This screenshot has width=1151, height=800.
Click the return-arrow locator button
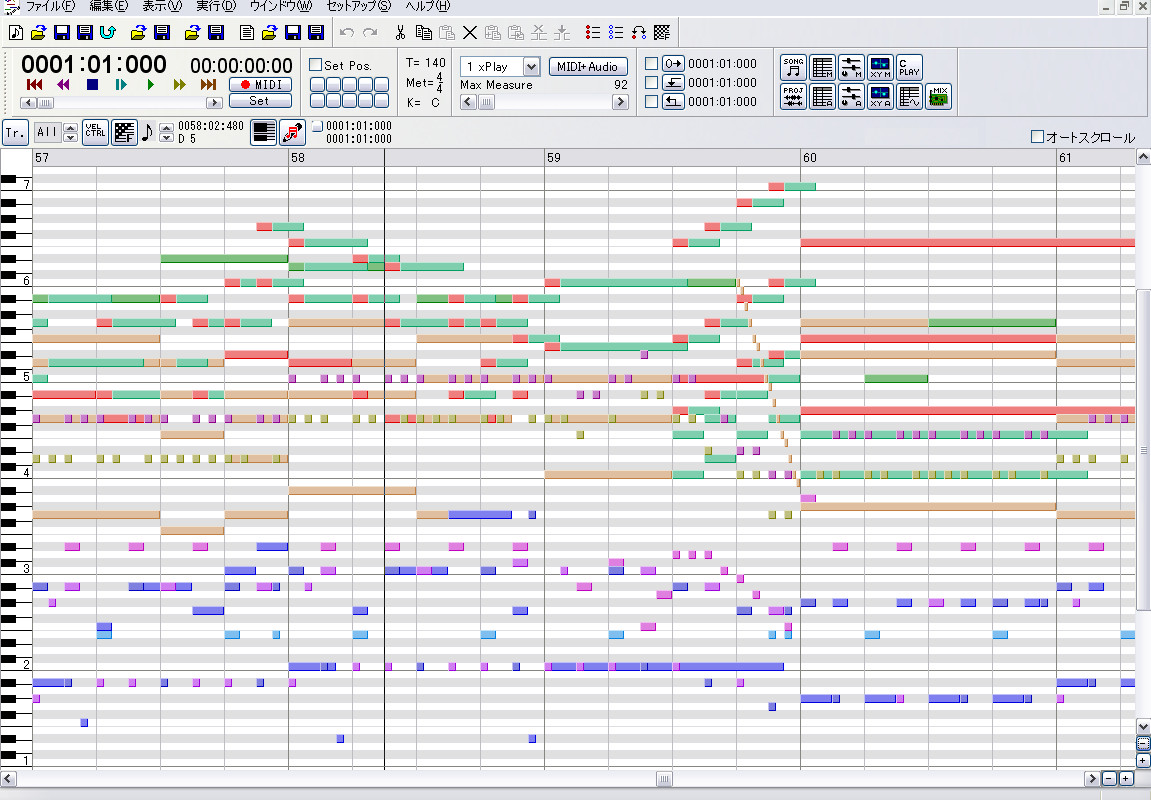click(673, 102)
